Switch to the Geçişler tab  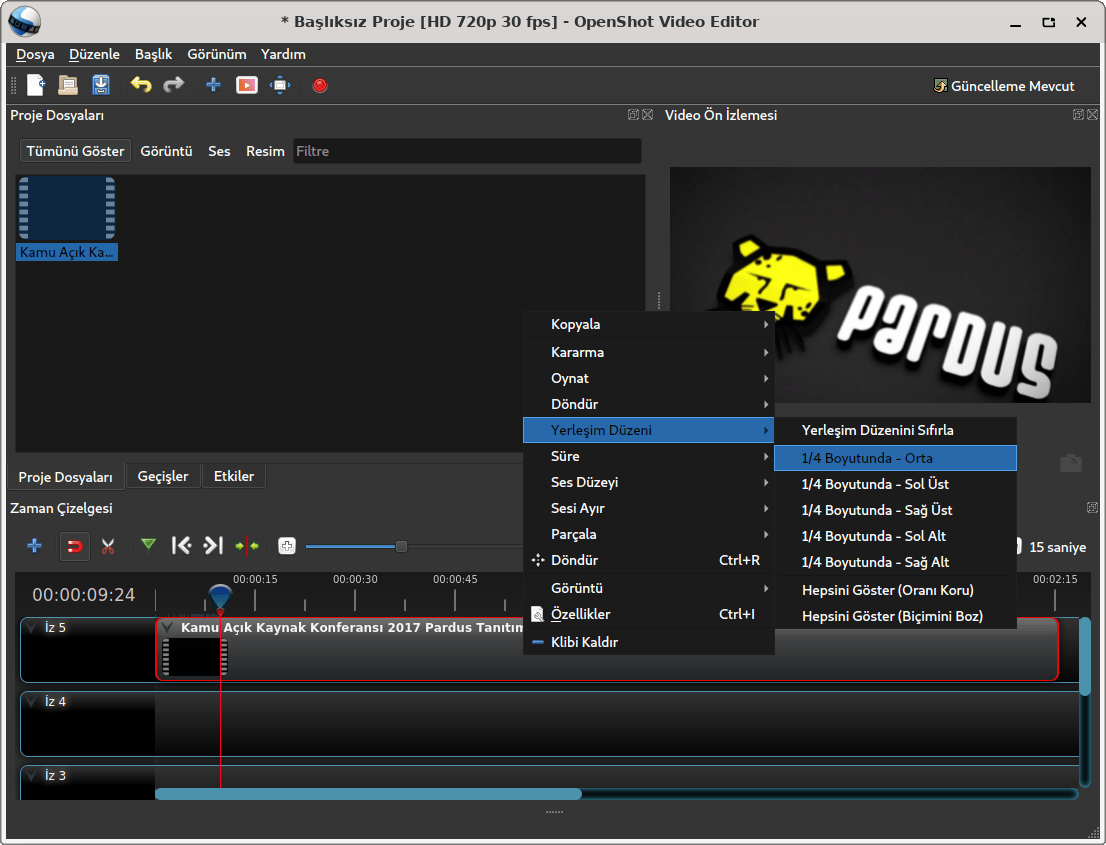click(x=163, y=476)
